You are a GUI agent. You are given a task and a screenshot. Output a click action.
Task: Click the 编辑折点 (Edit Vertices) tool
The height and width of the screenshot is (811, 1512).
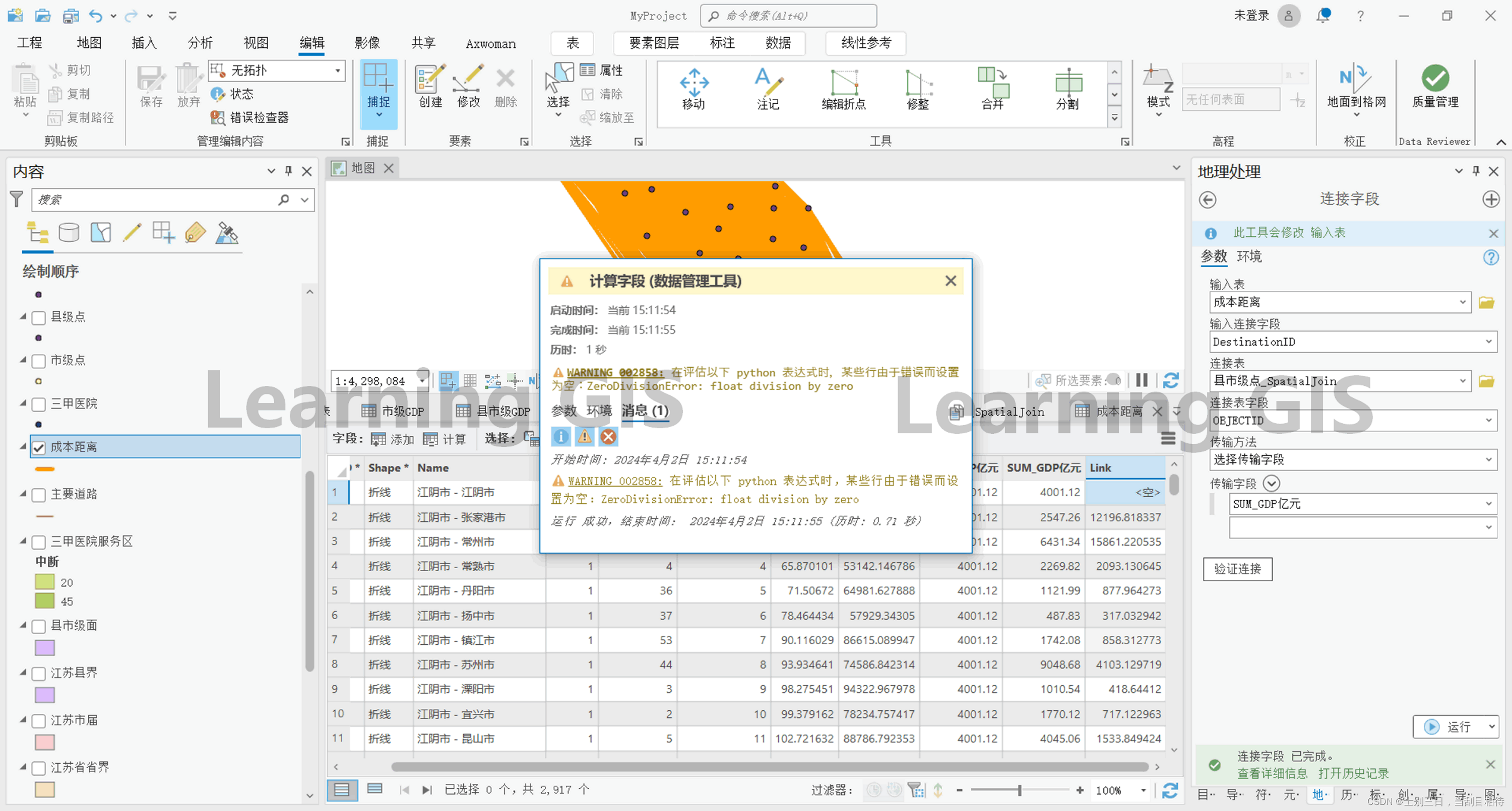click(844, 89)
